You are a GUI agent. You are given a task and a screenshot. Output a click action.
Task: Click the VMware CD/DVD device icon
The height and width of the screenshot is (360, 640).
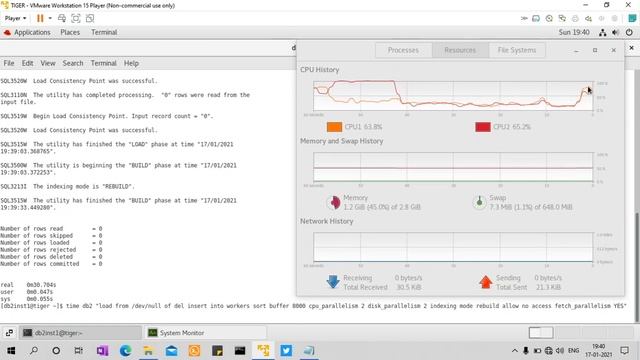point(549,18)
